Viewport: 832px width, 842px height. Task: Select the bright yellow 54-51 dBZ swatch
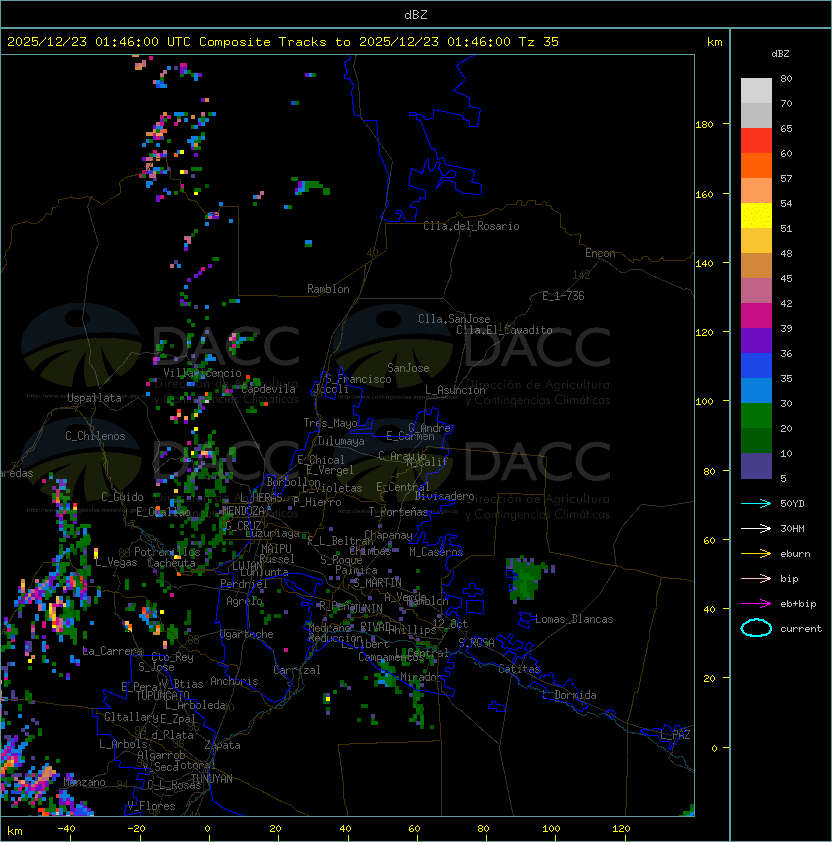pos(756,215)
